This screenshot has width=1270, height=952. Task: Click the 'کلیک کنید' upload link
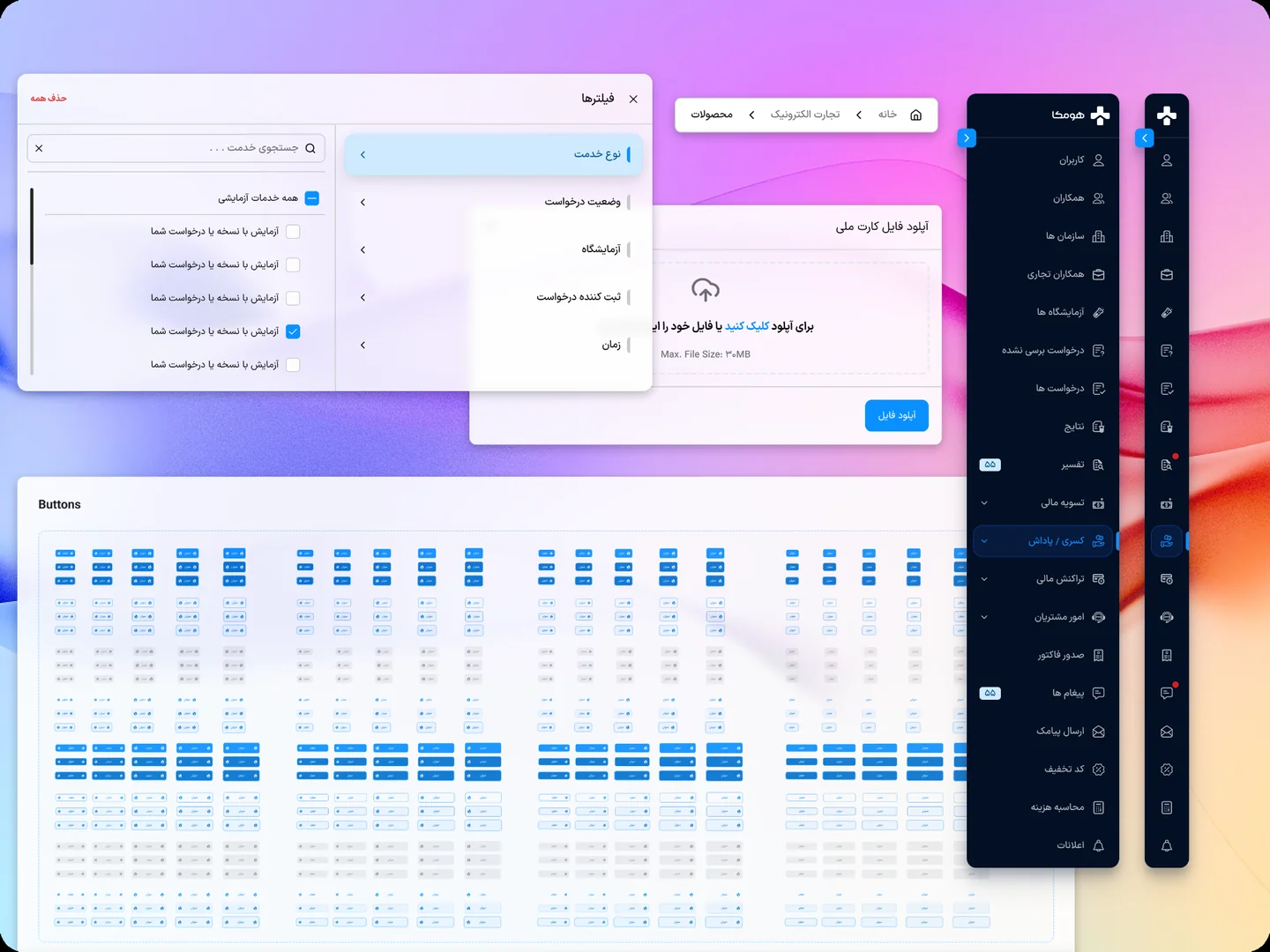click(747, 326)
